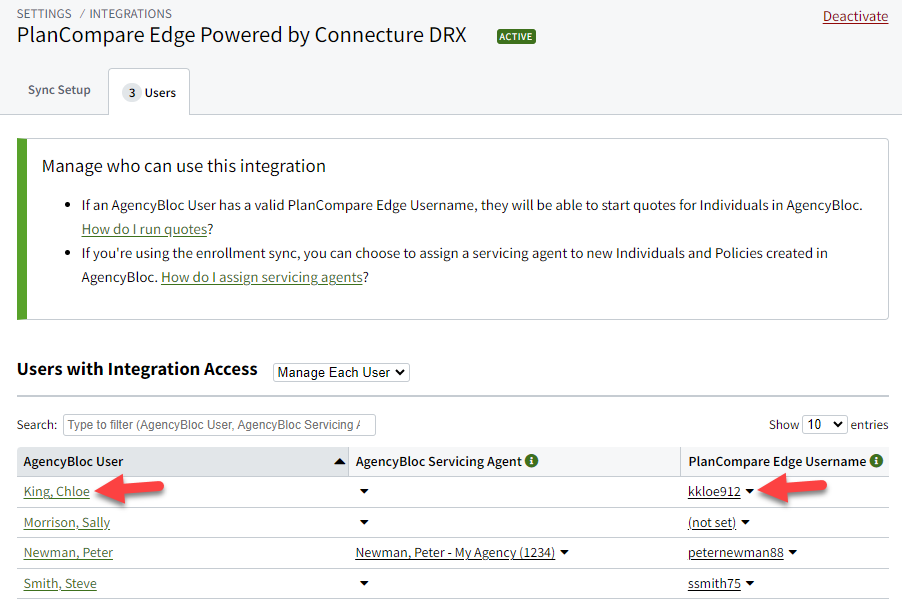Open 'How do I run quotes' help link
The width and height of the screenshot is (902, 608).
coord(144,229)
